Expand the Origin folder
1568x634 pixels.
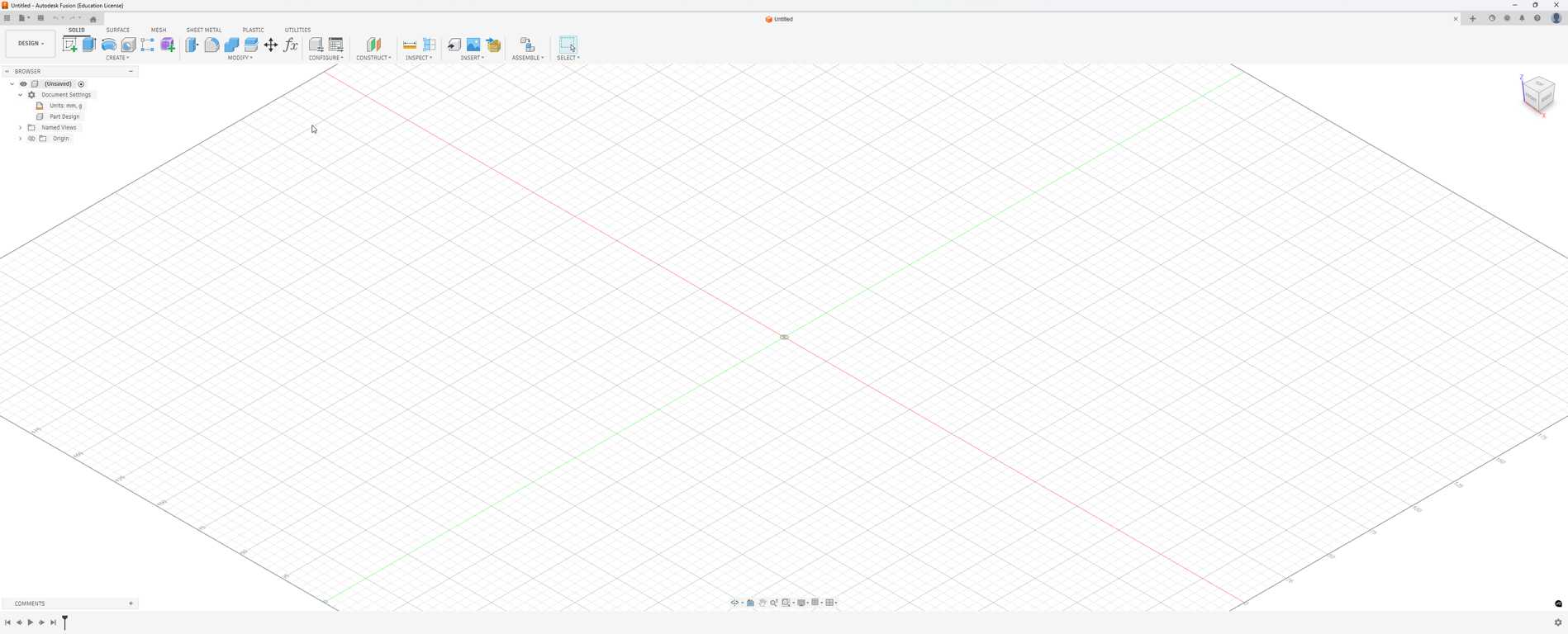point(20,139)
